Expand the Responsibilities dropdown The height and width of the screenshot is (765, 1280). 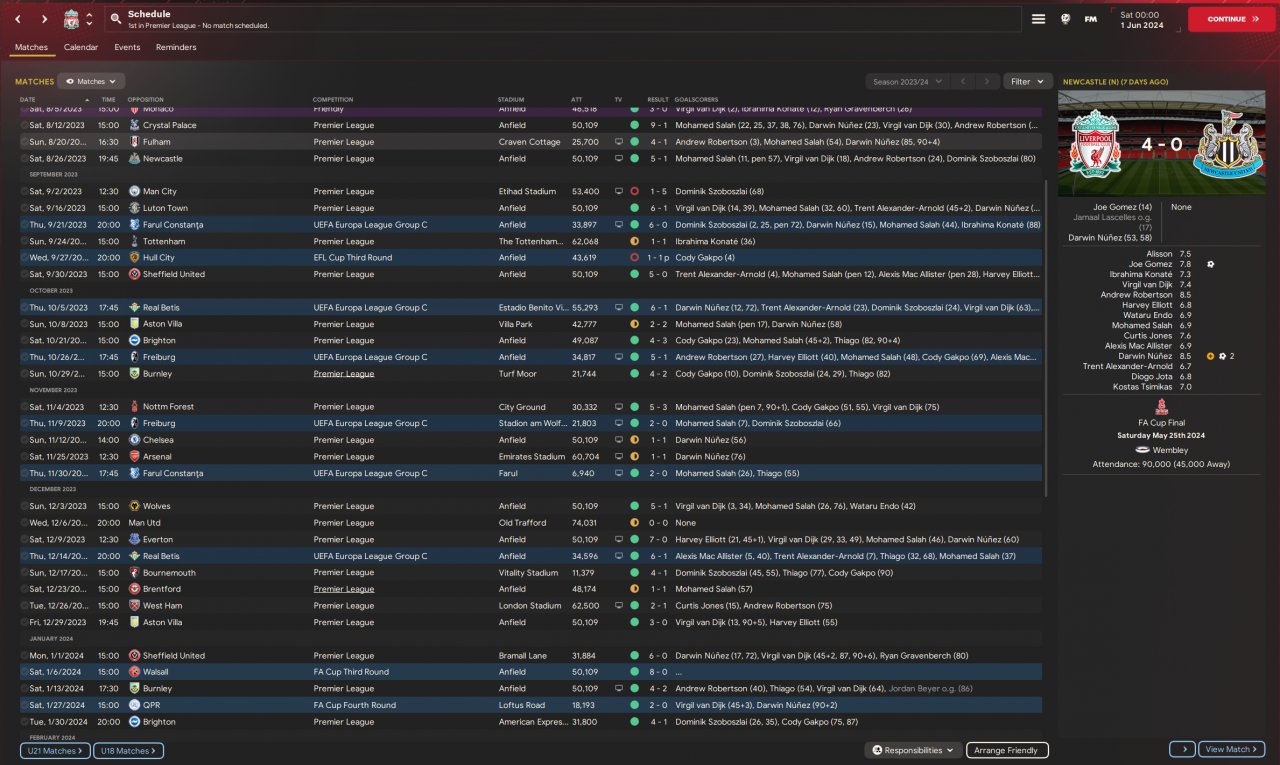(914, 750)
